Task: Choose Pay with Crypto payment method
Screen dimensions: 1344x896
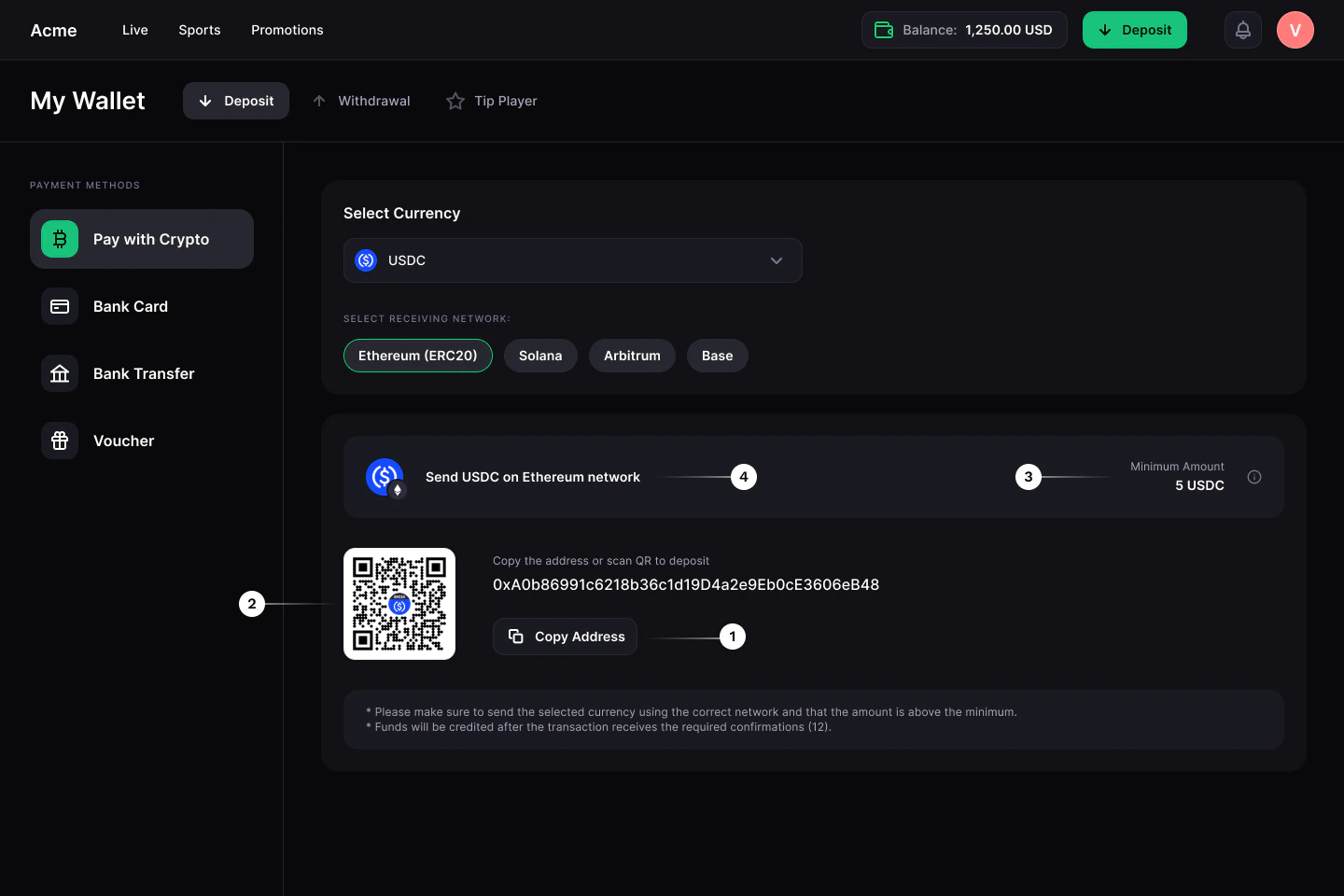Action: point(142,239)
